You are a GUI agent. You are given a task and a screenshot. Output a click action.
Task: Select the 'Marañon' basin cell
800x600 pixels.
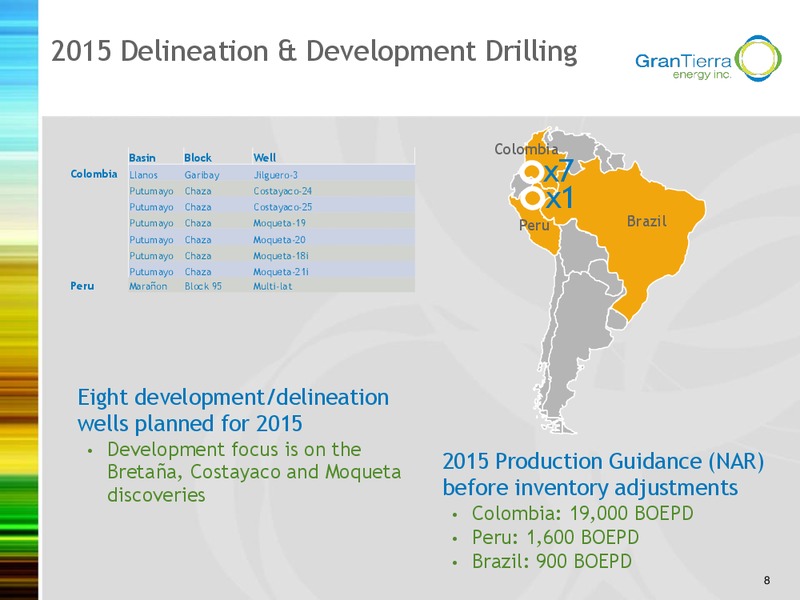[148, 286]
